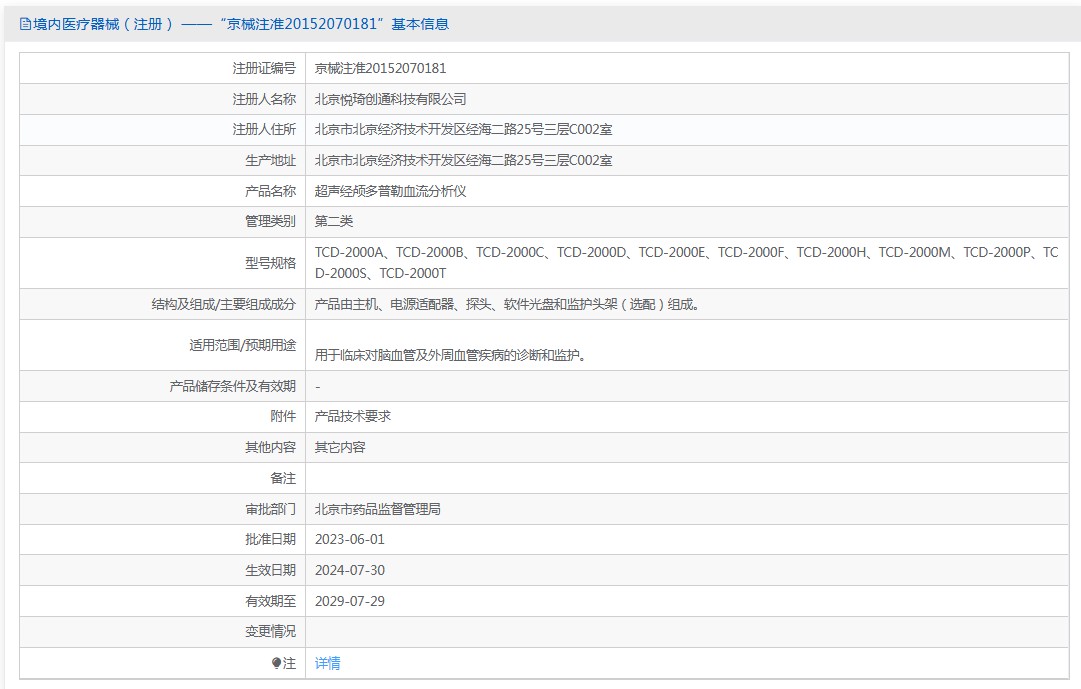Select management class value 第二类

click(x=334, y=221)
